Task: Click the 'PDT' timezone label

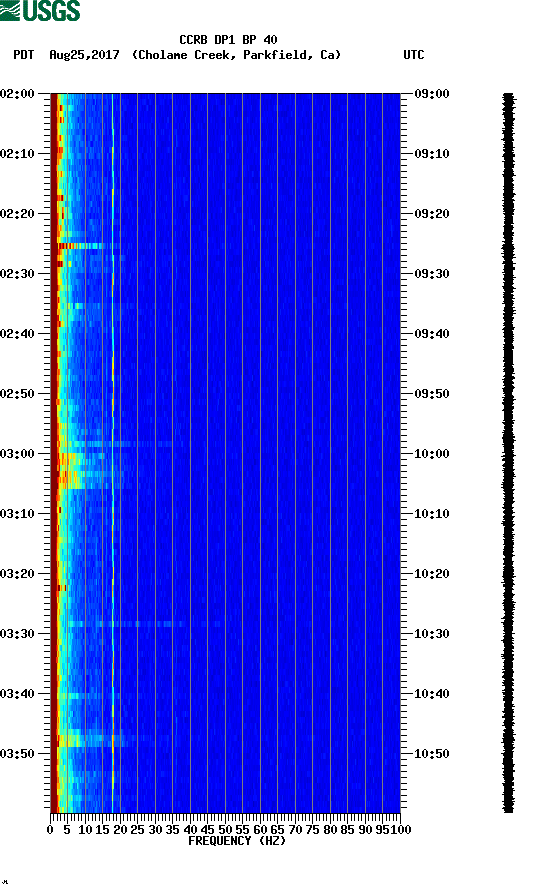Action: click(23, 55)
